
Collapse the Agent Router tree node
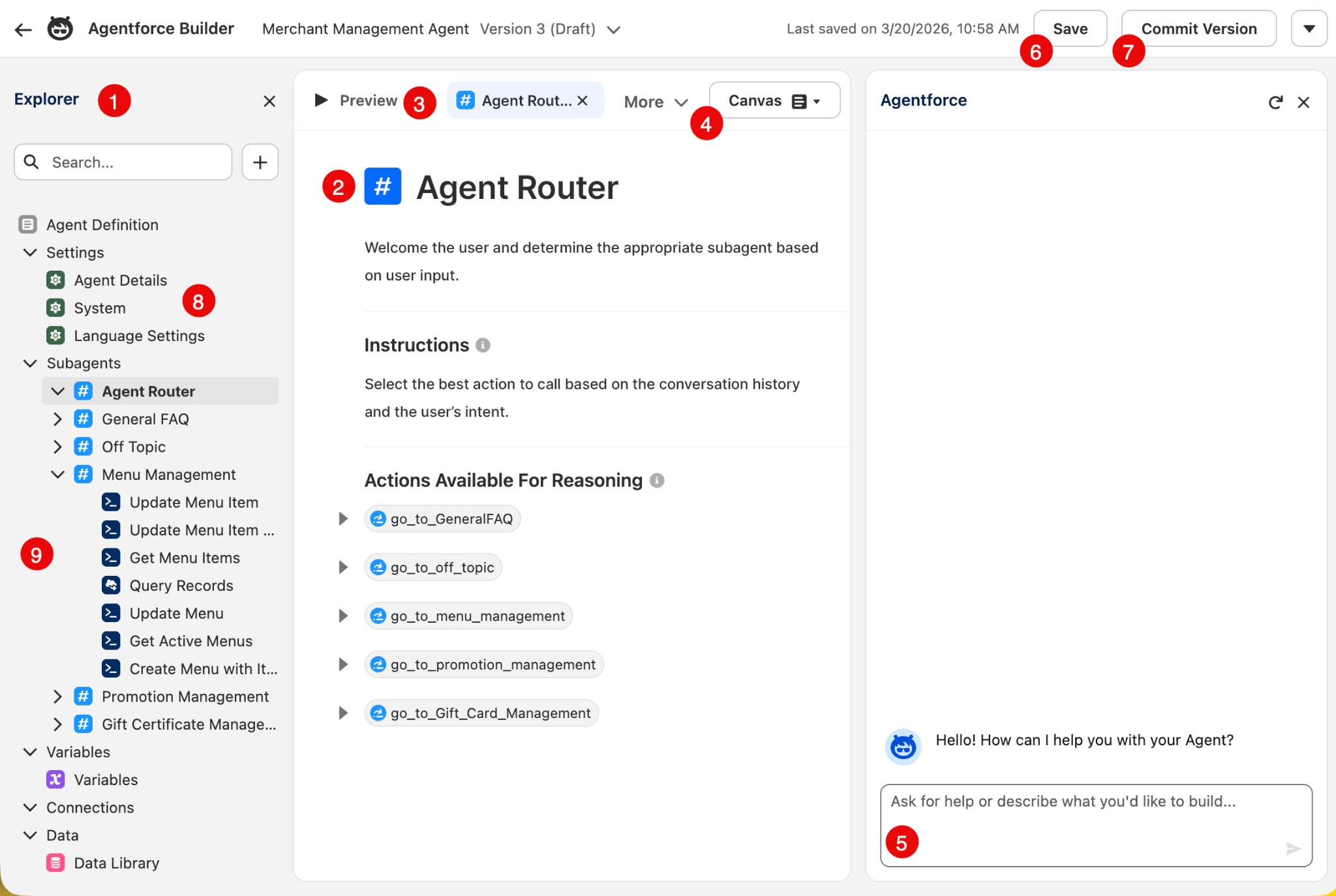[58, 391]
